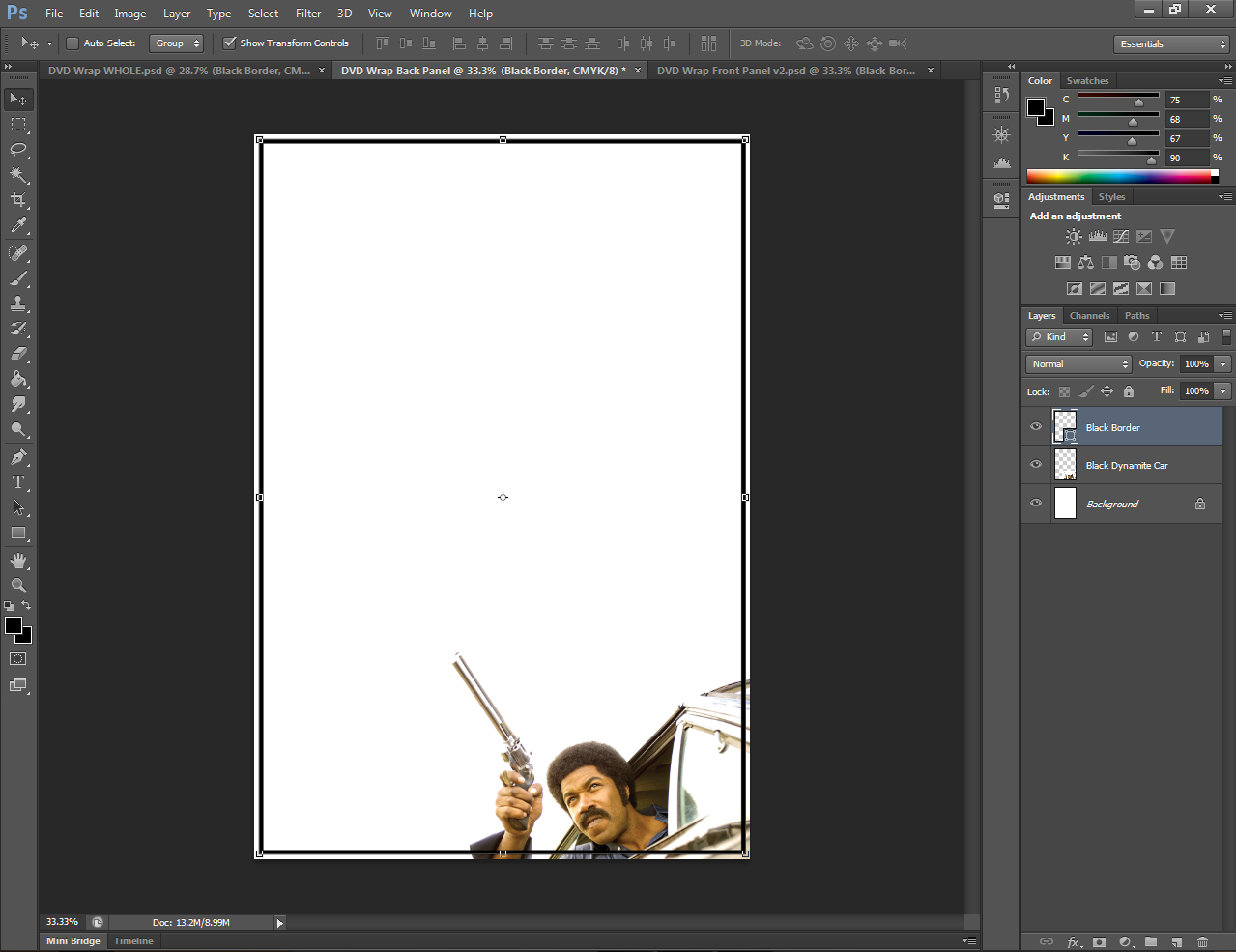Viewport: 1236px width, 952px height.
Task: Create a new layer group
Action: 1151,941
